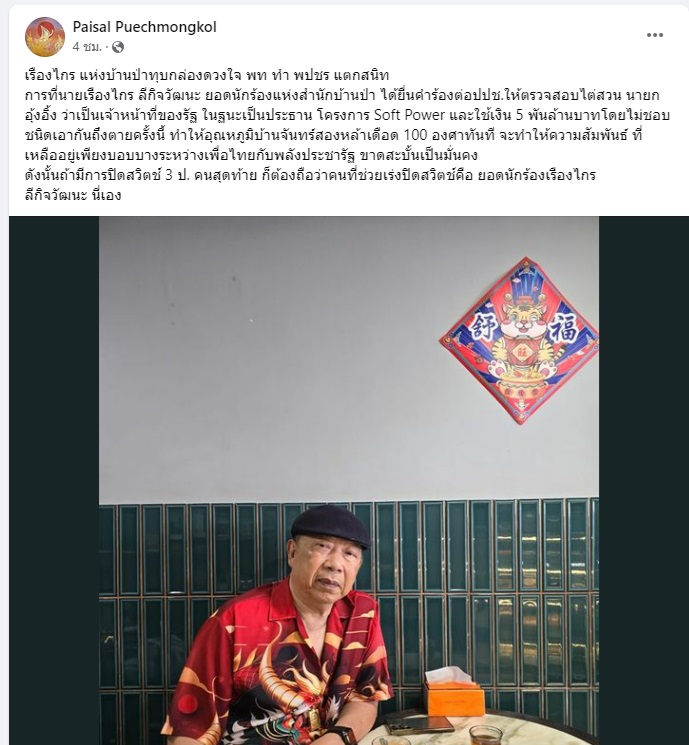Click the red tiger decoration in the photo

[x=519, y=340]
